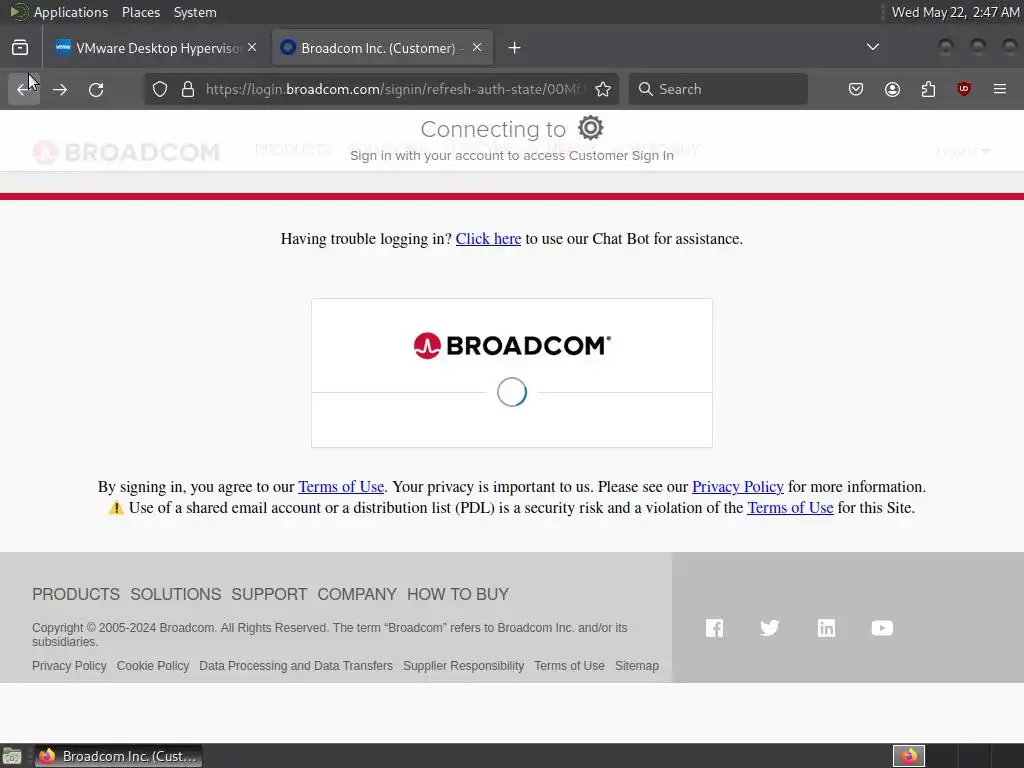Open a new tab with plus button
Viewport: 1024px width, 768px height.
(x=515, y=48)
